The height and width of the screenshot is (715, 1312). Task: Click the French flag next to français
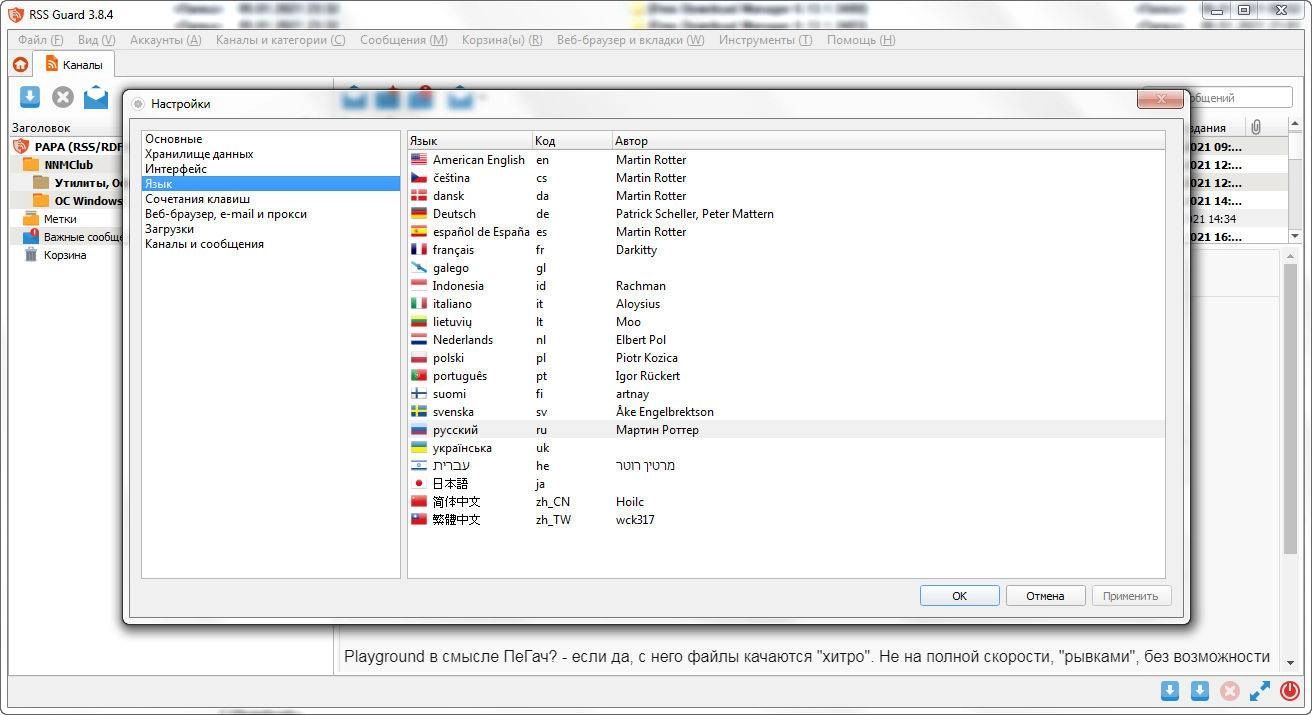point(419,250)
